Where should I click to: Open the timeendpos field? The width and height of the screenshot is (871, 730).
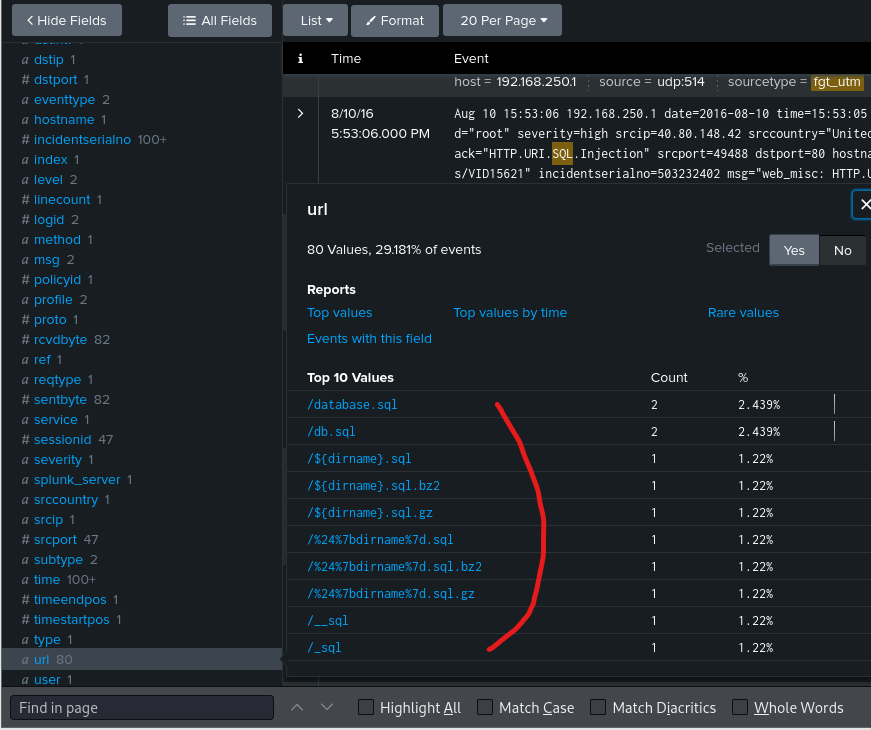pos(70,599)
